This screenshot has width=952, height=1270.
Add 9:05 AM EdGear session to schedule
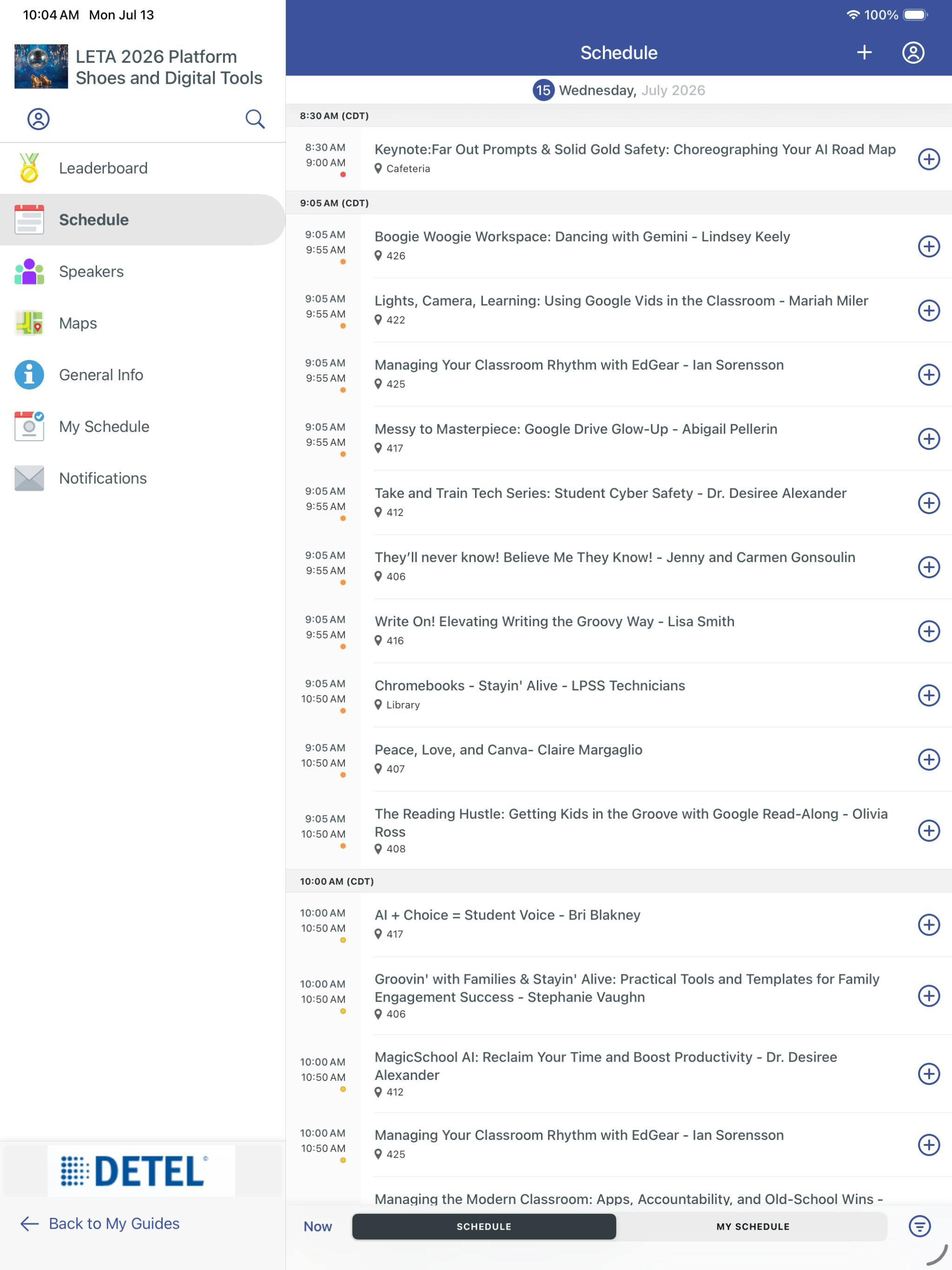click(x=928, y=375)
